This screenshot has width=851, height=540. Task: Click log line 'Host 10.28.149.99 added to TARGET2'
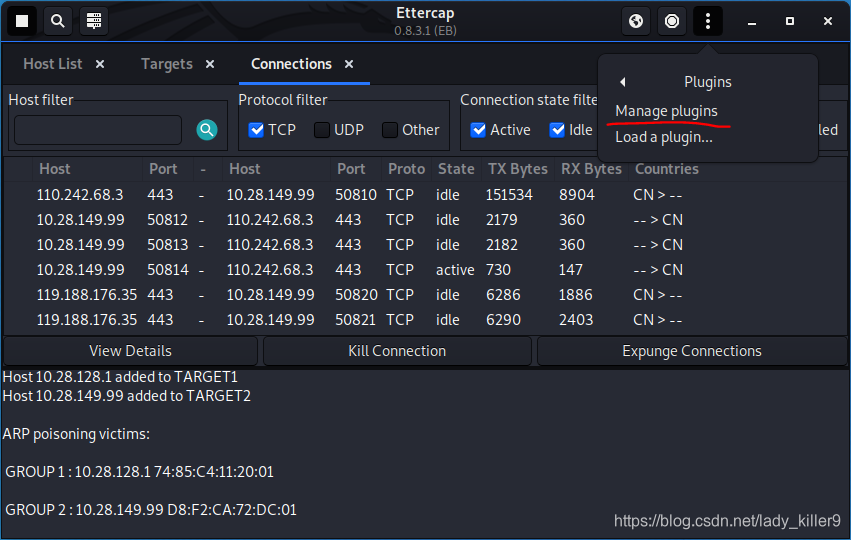[x=126, y=396]
